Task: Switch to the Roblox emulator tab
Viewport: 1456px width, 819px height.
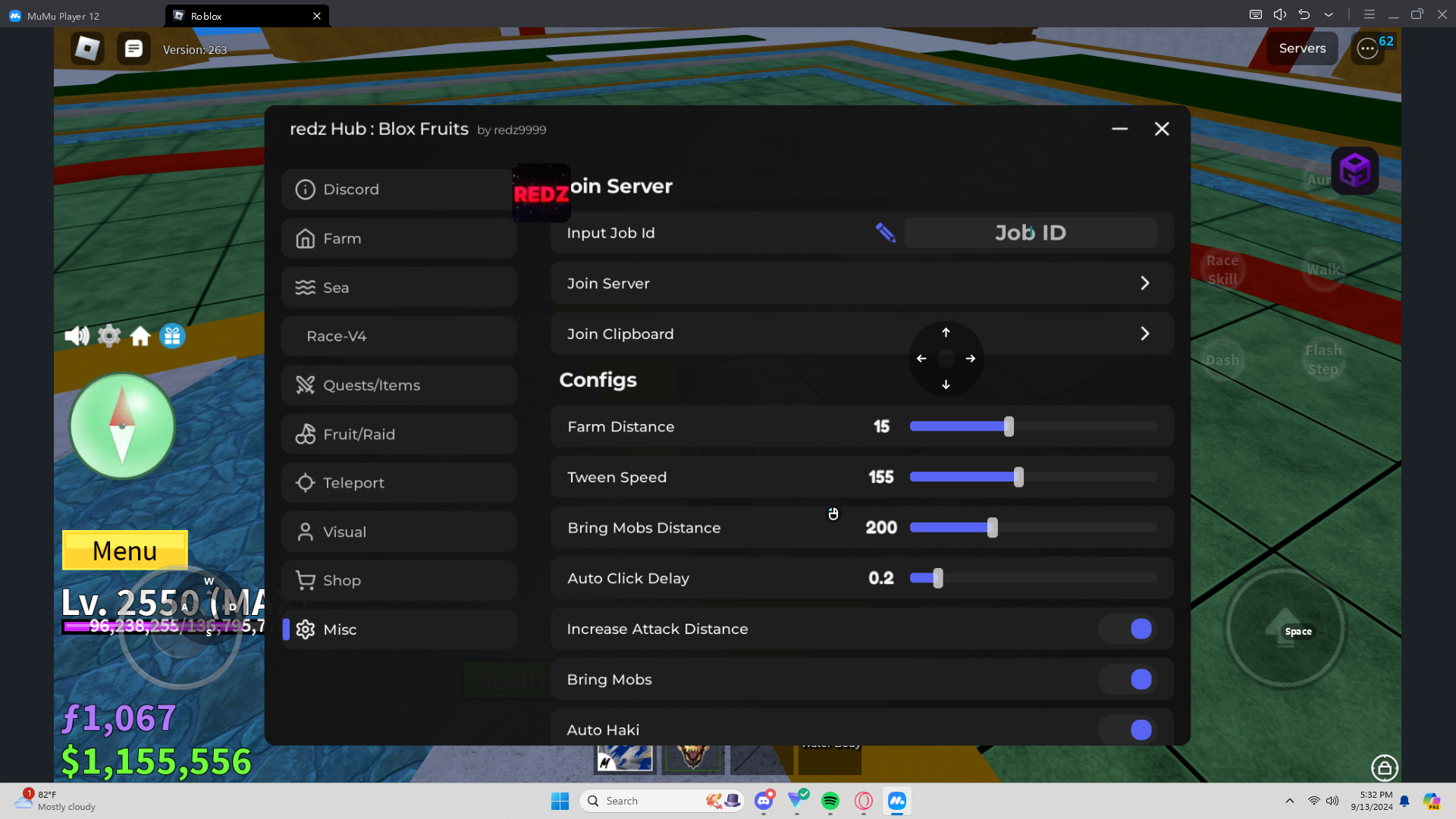Action: tap(246, 15)
